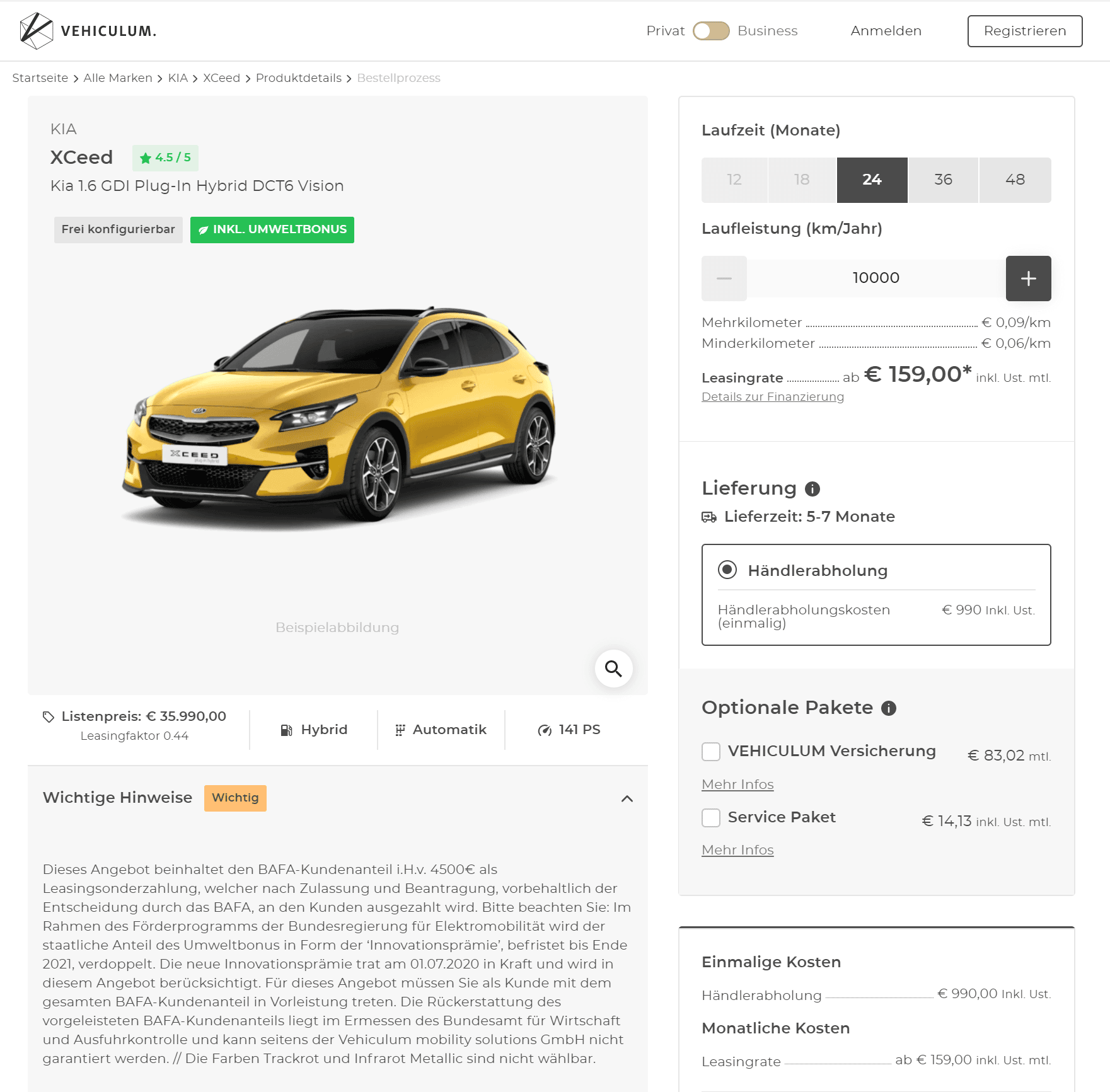Click the € 159,00* Leasingrate price
Image resolution: width=1110 pixels, height=1092 pixels.
pyautogui.click(x=918, y=374)
